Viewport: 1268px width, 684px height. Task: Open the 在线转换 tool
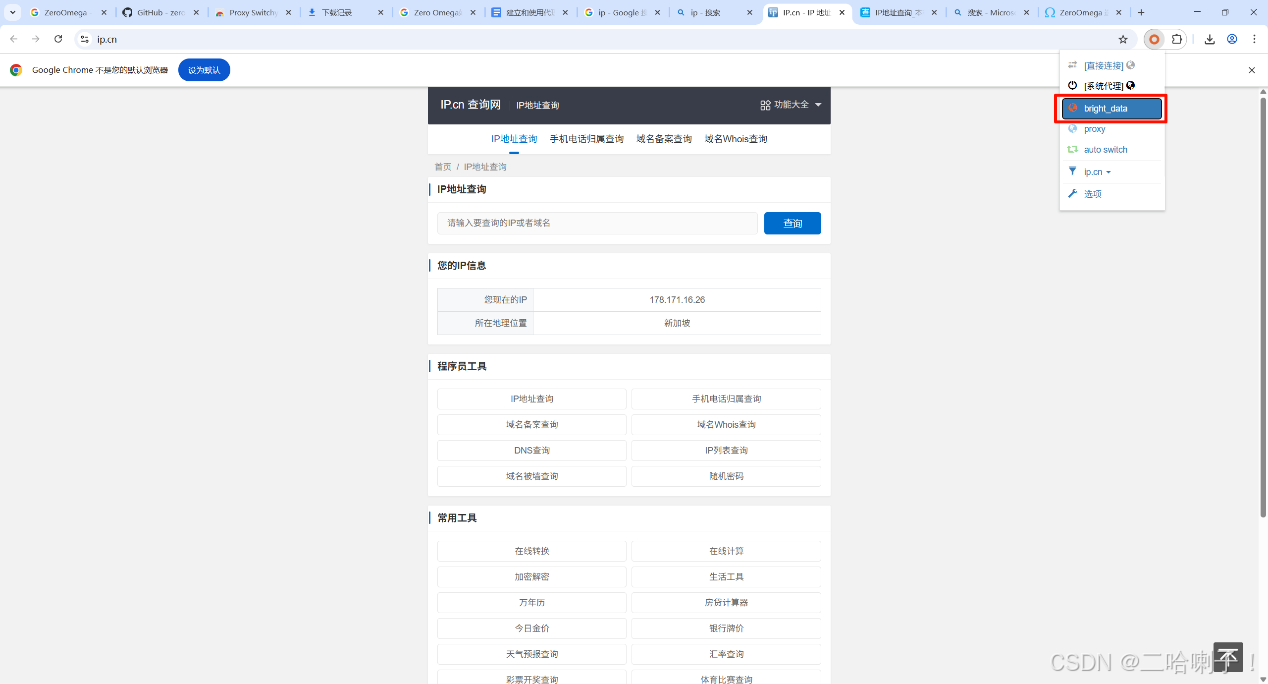(x=532, y=551)
